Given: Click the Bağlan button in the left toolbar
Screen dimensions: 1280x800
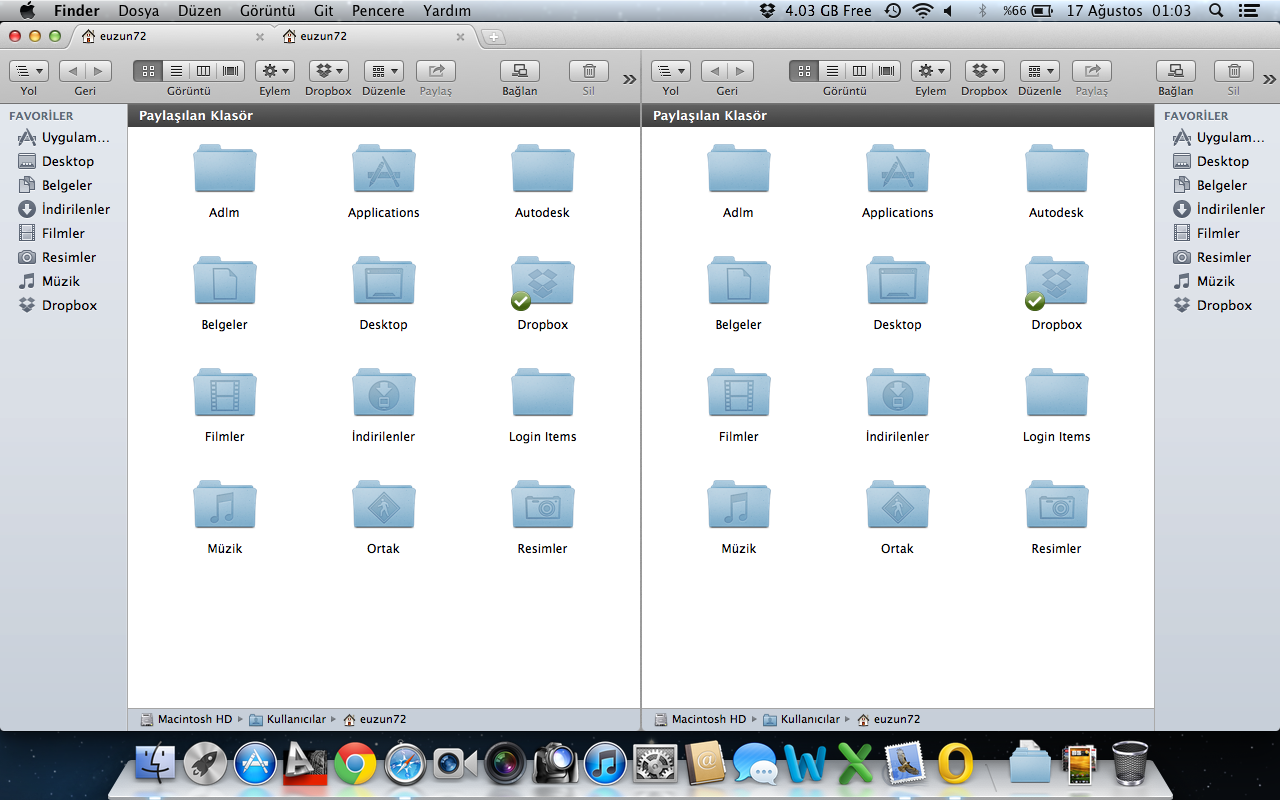Looking at the screenshot, I should tap(519, 71).
